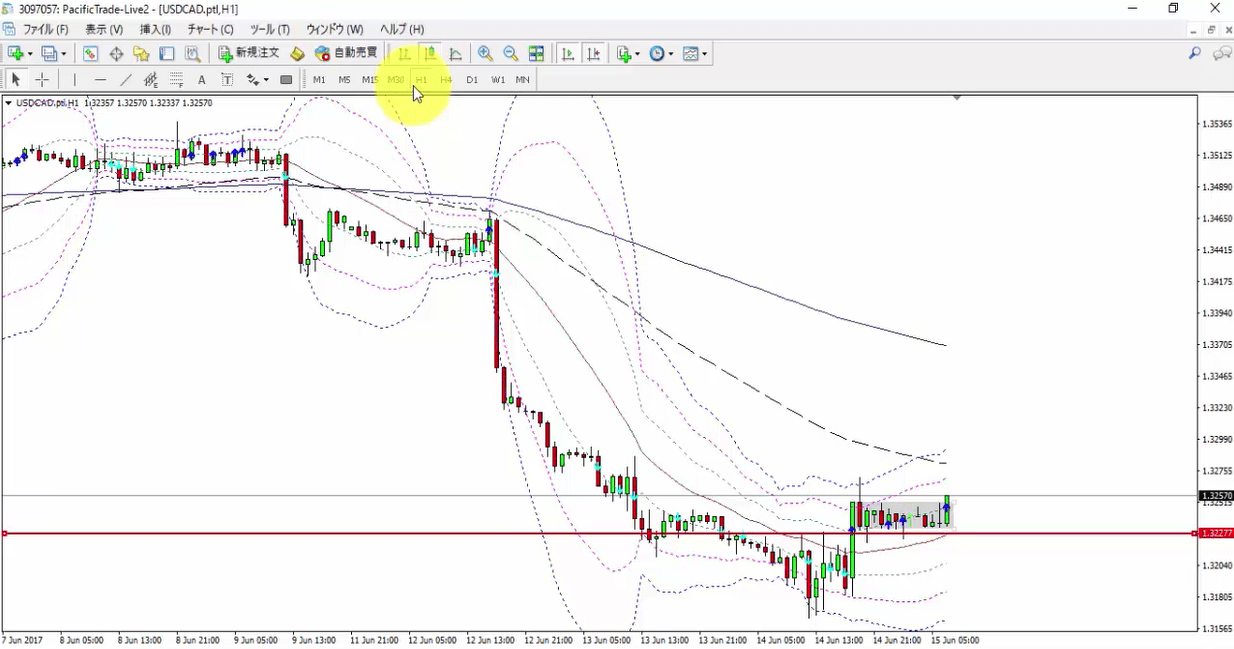This screenshot has width=1234, height=649.
Task: Expand the arrows objects dropdown arrow
Action: [266, 80]
